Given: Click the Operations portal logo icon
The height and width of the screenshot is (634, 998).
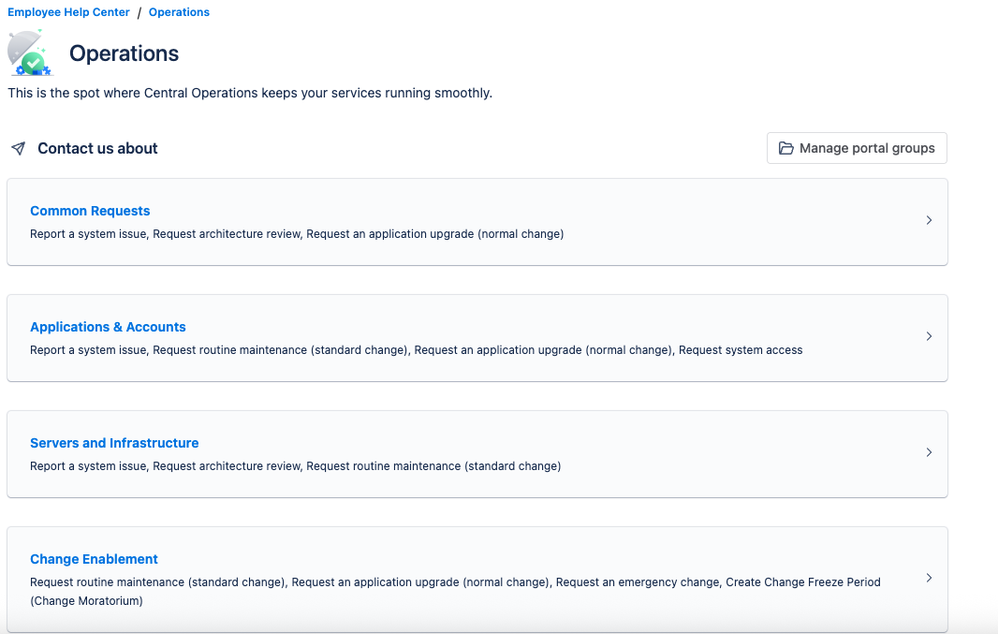Looking at the screenshot, I should pos(30,53).
